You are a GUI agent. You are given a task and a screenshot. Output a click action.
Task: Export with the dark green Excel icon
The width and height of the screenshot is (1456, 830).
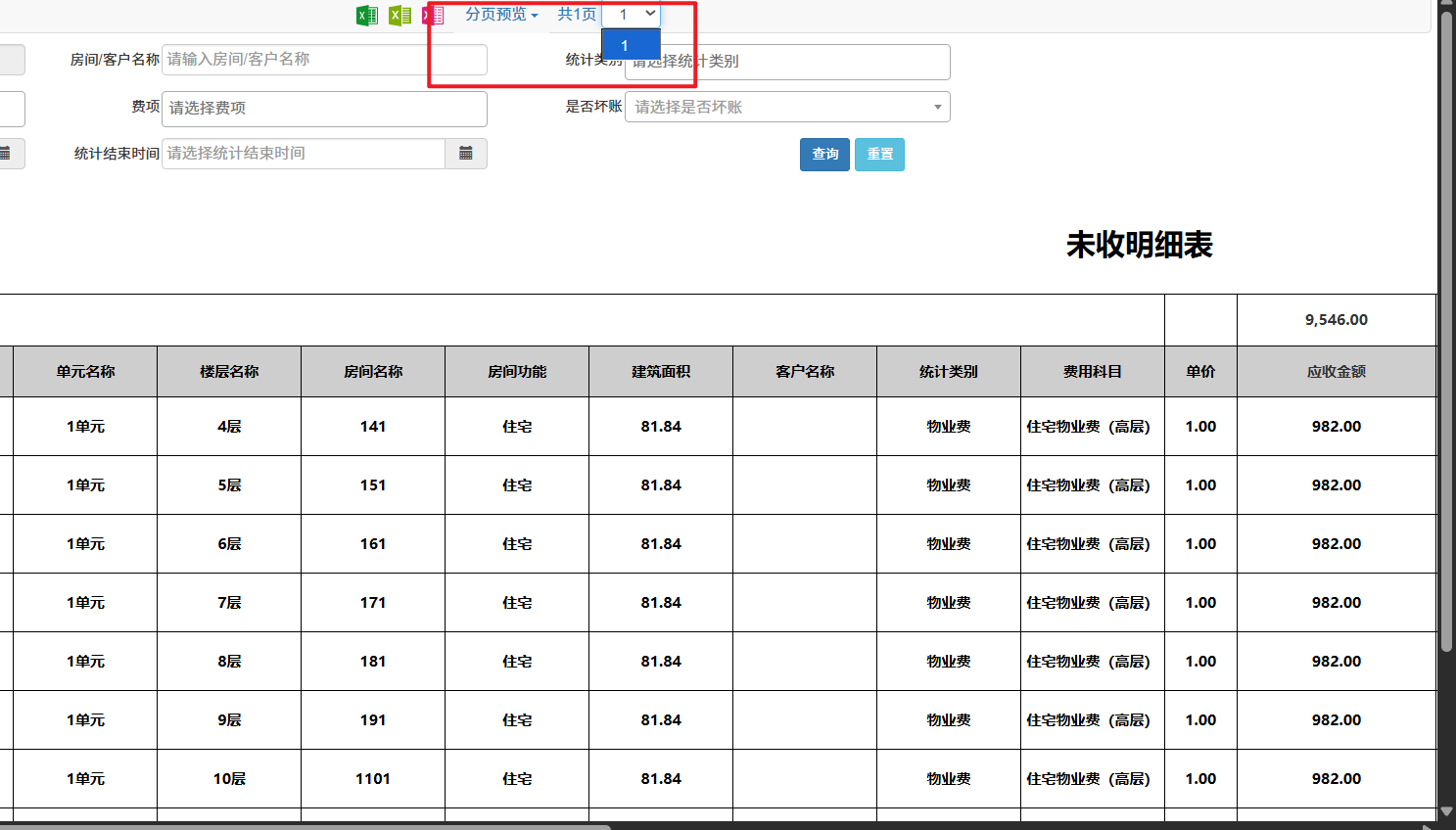click(367, 16)
